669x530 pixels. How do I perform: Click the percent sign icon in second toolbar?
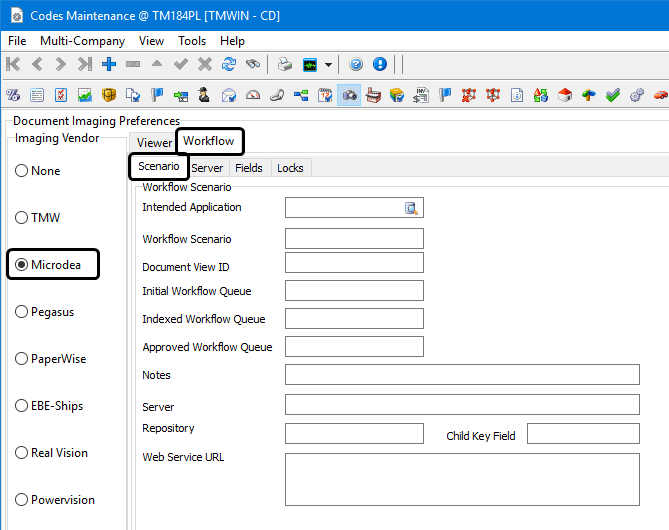pyautogui.click(x=13, y=95)
